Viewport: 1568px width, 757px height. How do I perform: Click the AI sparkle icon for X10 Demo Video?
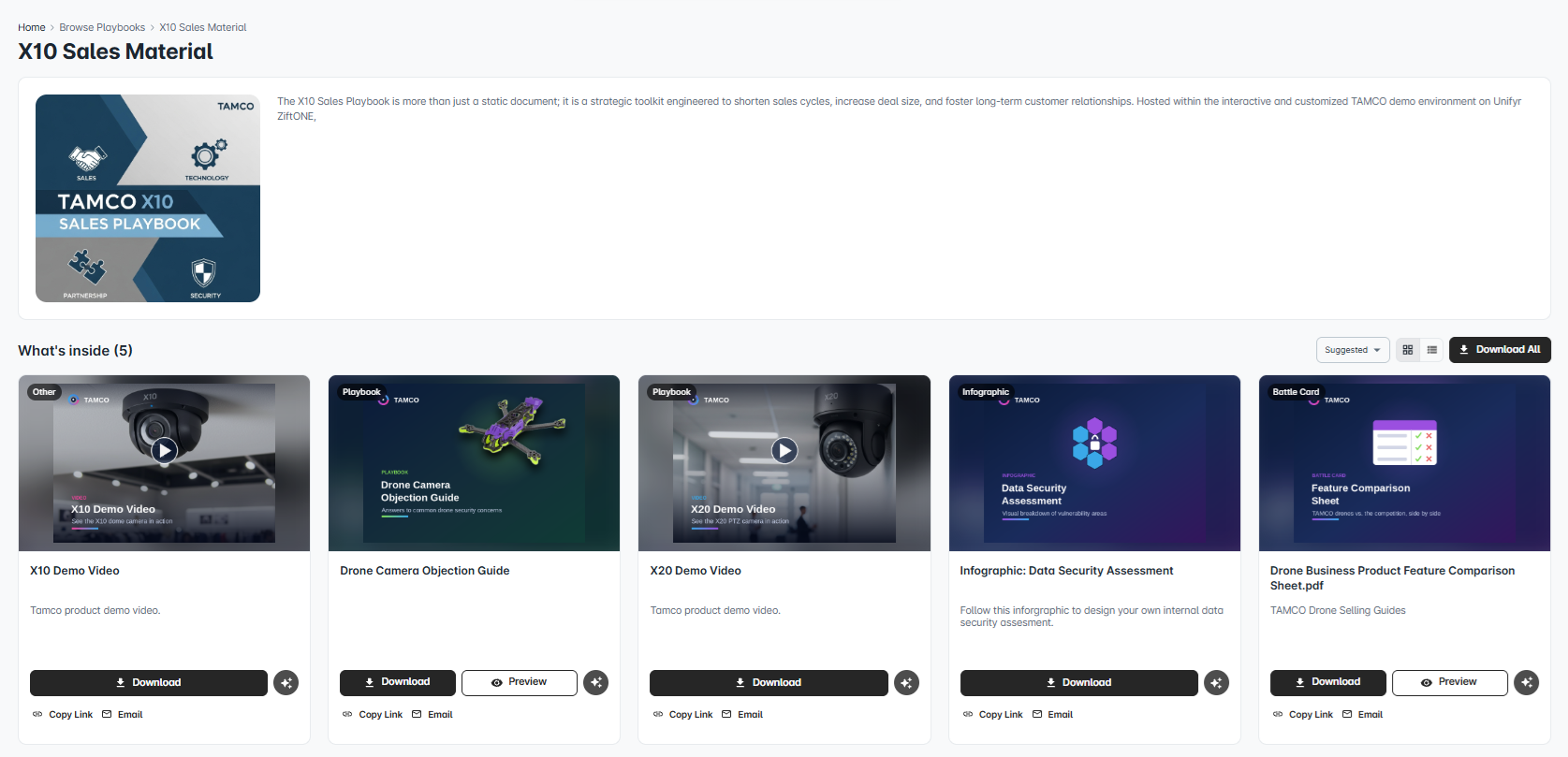point(286,683)
